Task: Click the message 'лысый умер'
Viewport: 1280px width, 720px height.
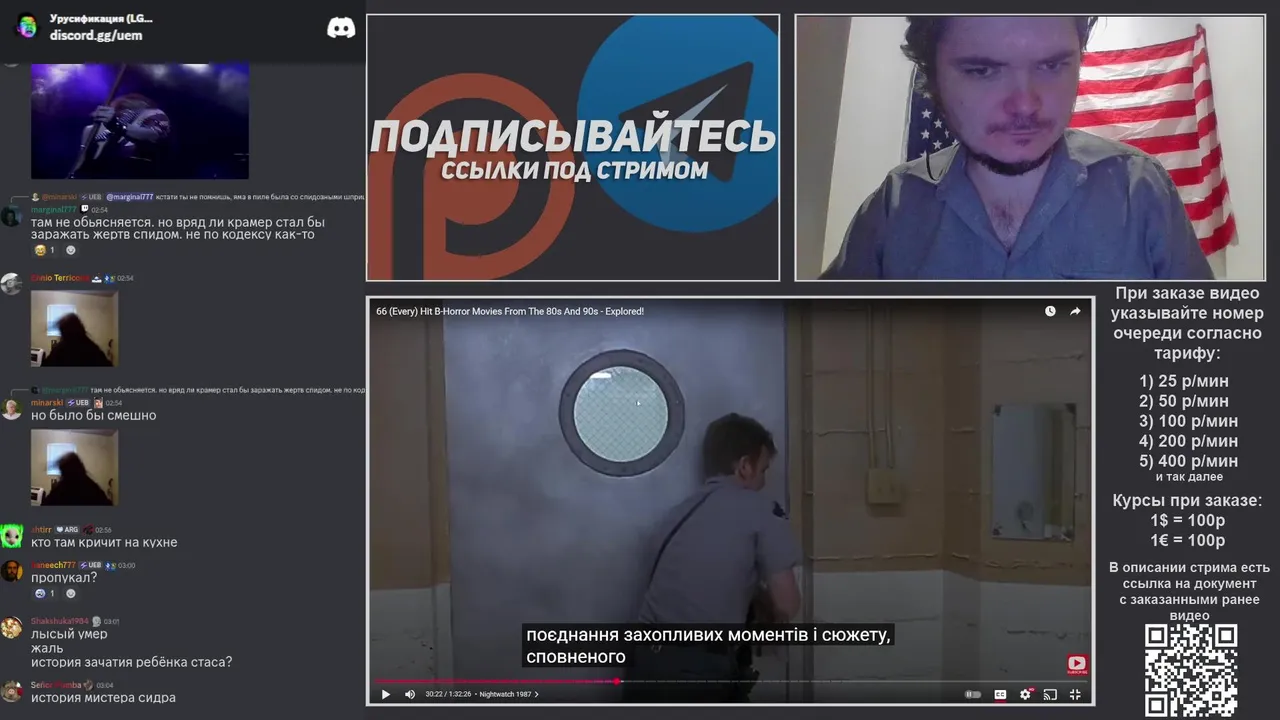Action: pyautogui.click(x=69, y=634)
